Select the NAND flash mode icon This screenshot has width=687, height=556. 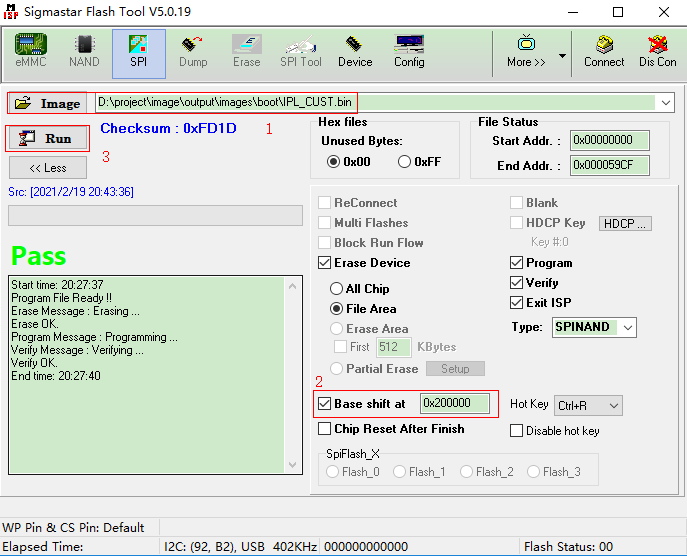click(x=84, y=52)
